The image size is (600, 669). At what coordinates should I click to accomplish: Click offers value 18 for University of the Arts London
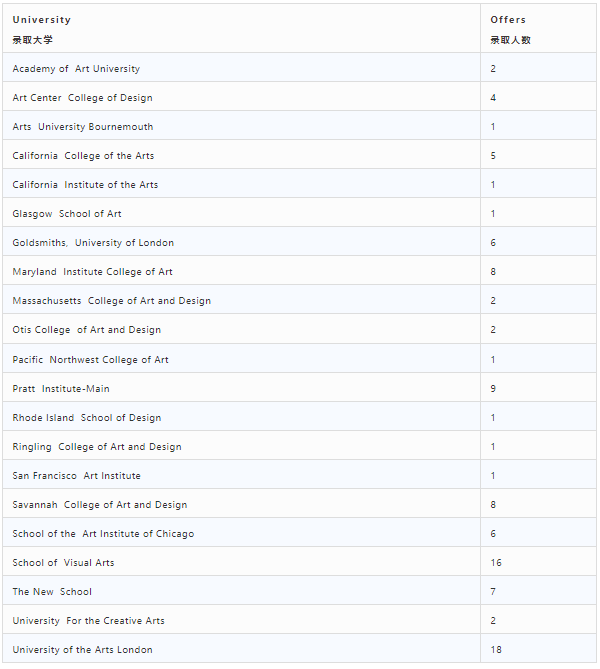496,650
